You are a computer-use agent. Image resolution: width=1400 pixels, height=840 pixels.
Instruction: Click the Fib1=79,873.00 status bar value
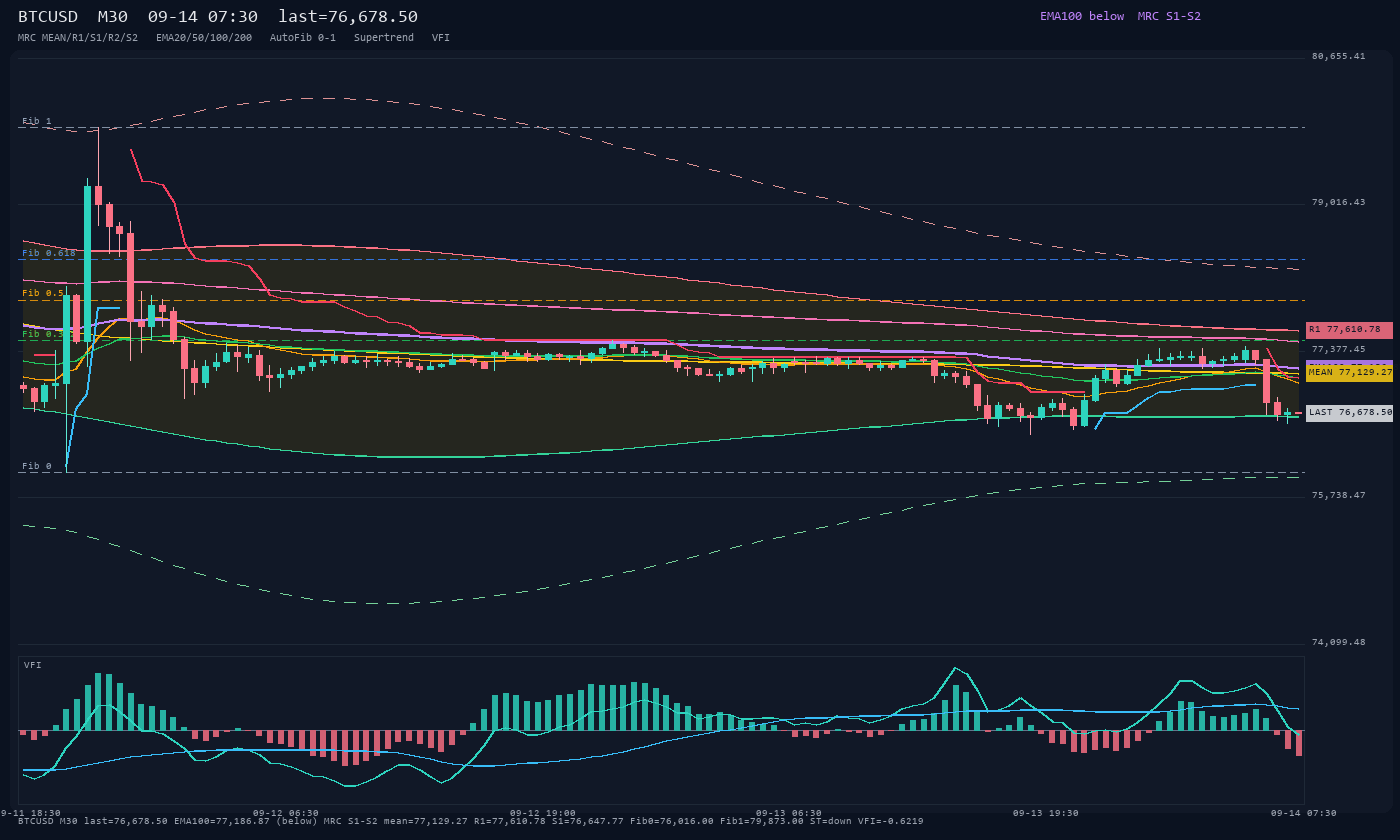[762, 821]
